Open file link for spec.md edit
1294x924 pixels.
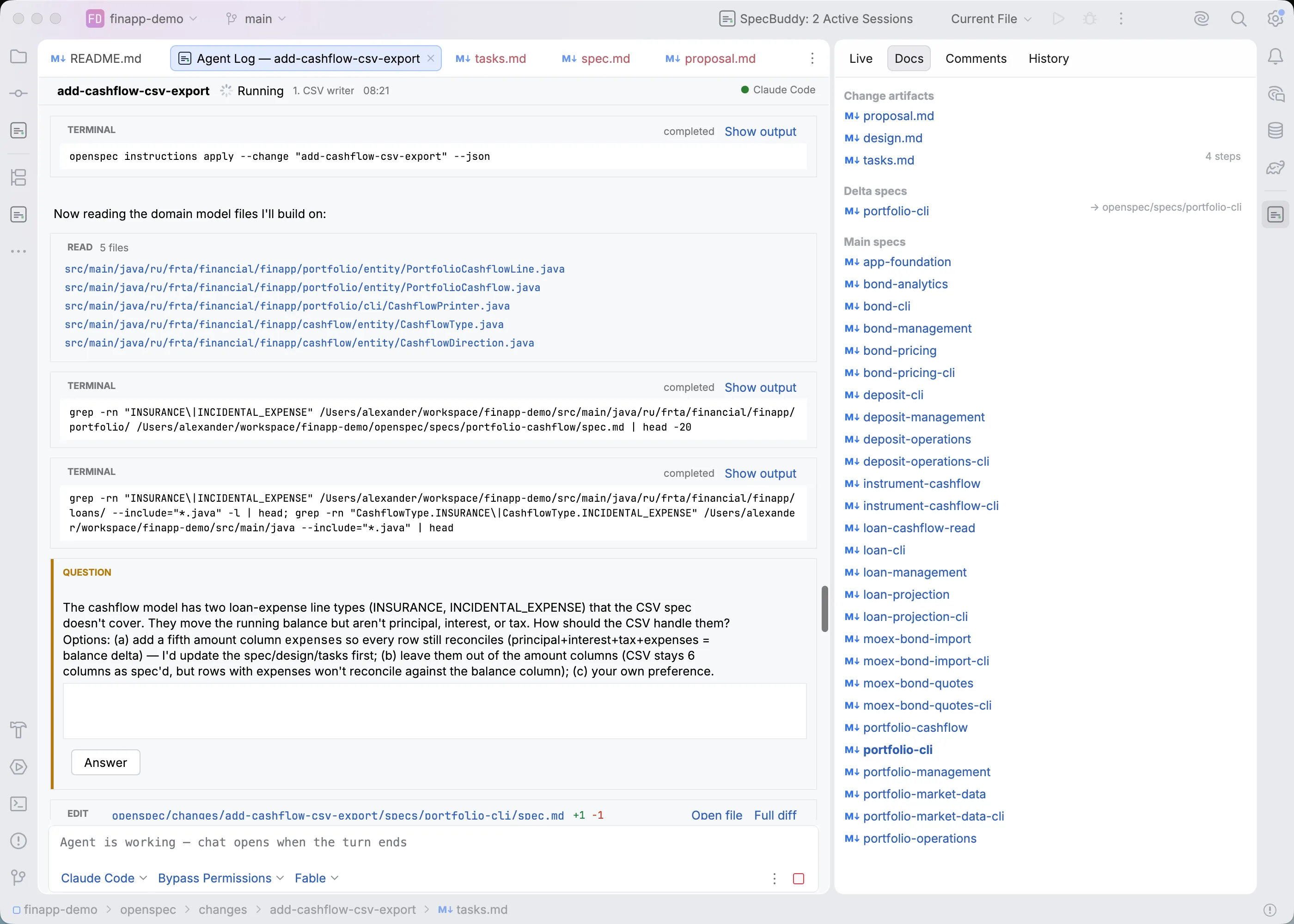[x=716, y=815]
